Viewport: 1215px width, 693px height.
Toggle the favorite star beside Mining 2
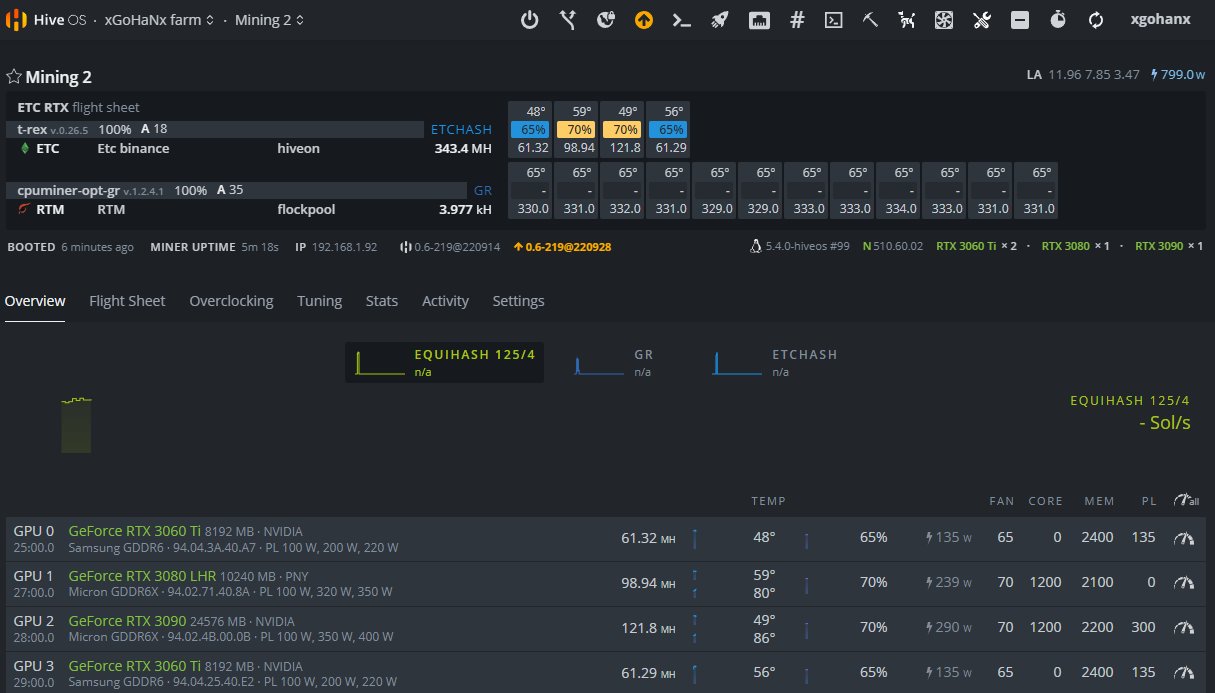coord(14,77)
